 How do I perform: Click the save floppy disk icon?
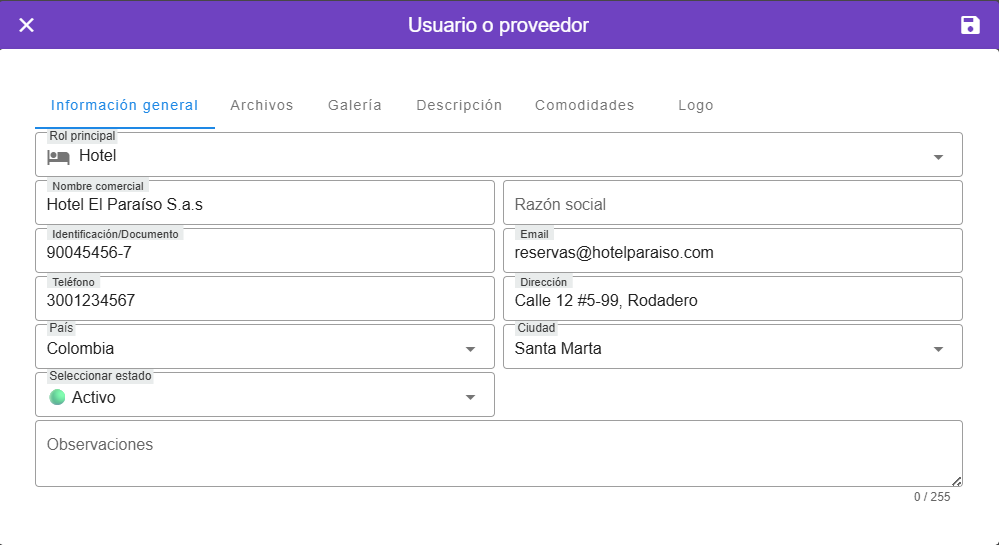click(x=970, y=25)
